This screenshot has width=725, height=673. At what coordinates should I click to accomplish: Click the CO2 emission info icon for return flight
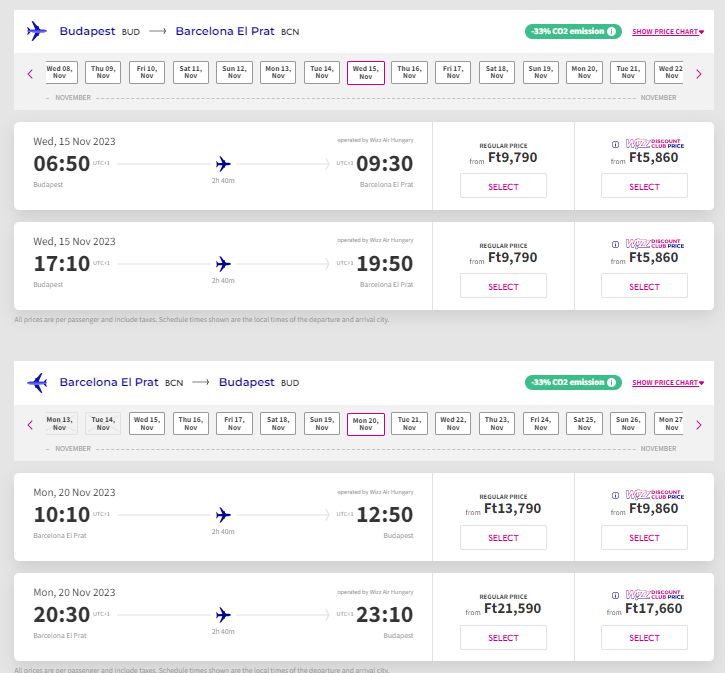[611, 382]
